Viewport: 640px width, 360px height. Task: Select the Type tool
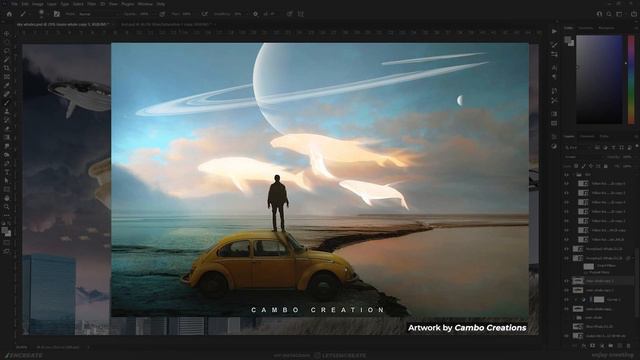7,172
